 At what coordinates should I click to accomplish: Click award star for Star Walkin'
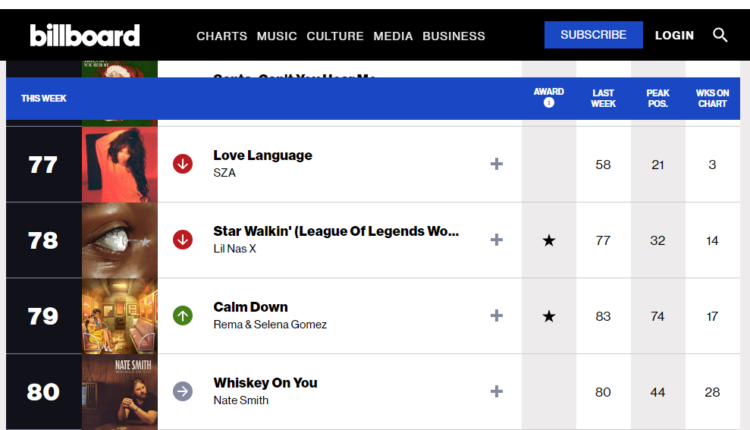[548, 240]
